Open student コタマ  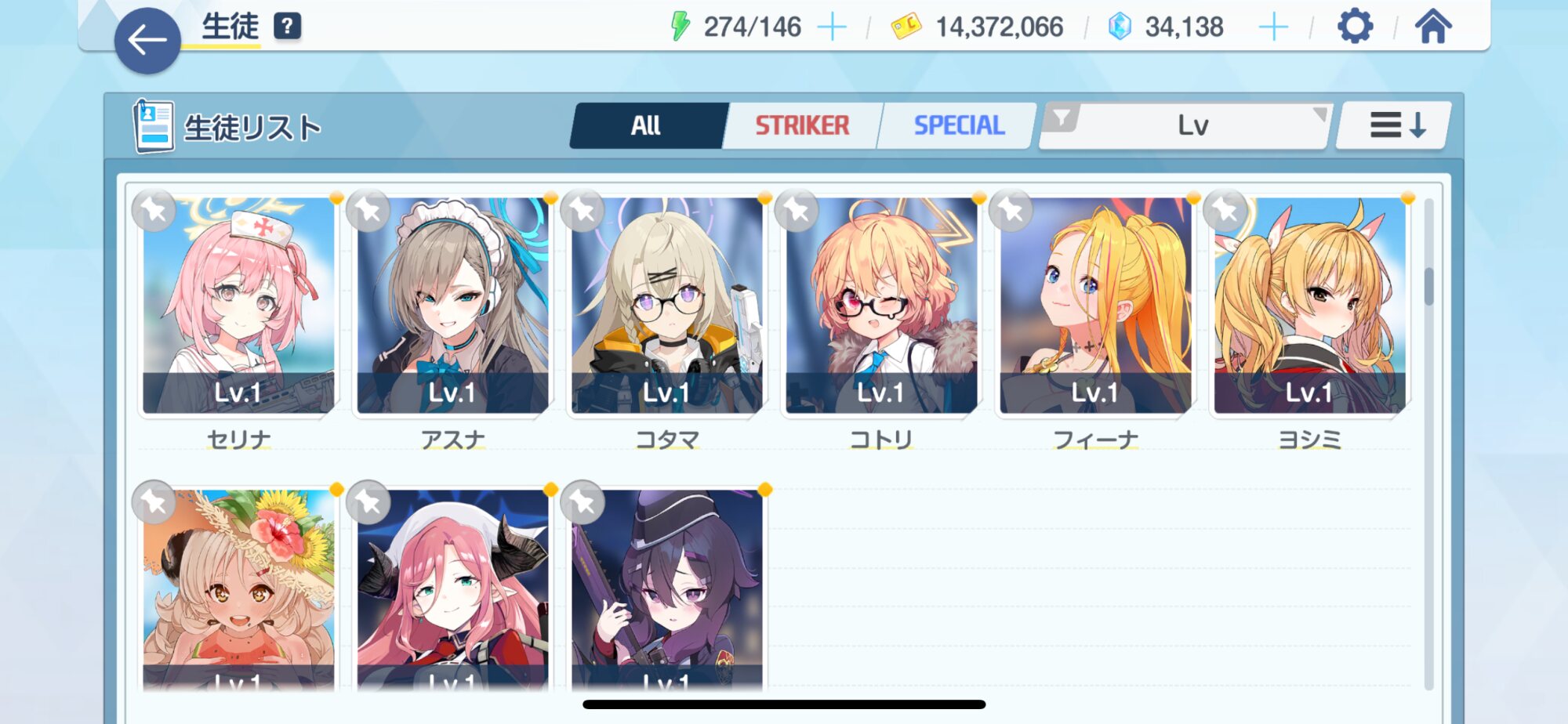click(x=667, y=306)
